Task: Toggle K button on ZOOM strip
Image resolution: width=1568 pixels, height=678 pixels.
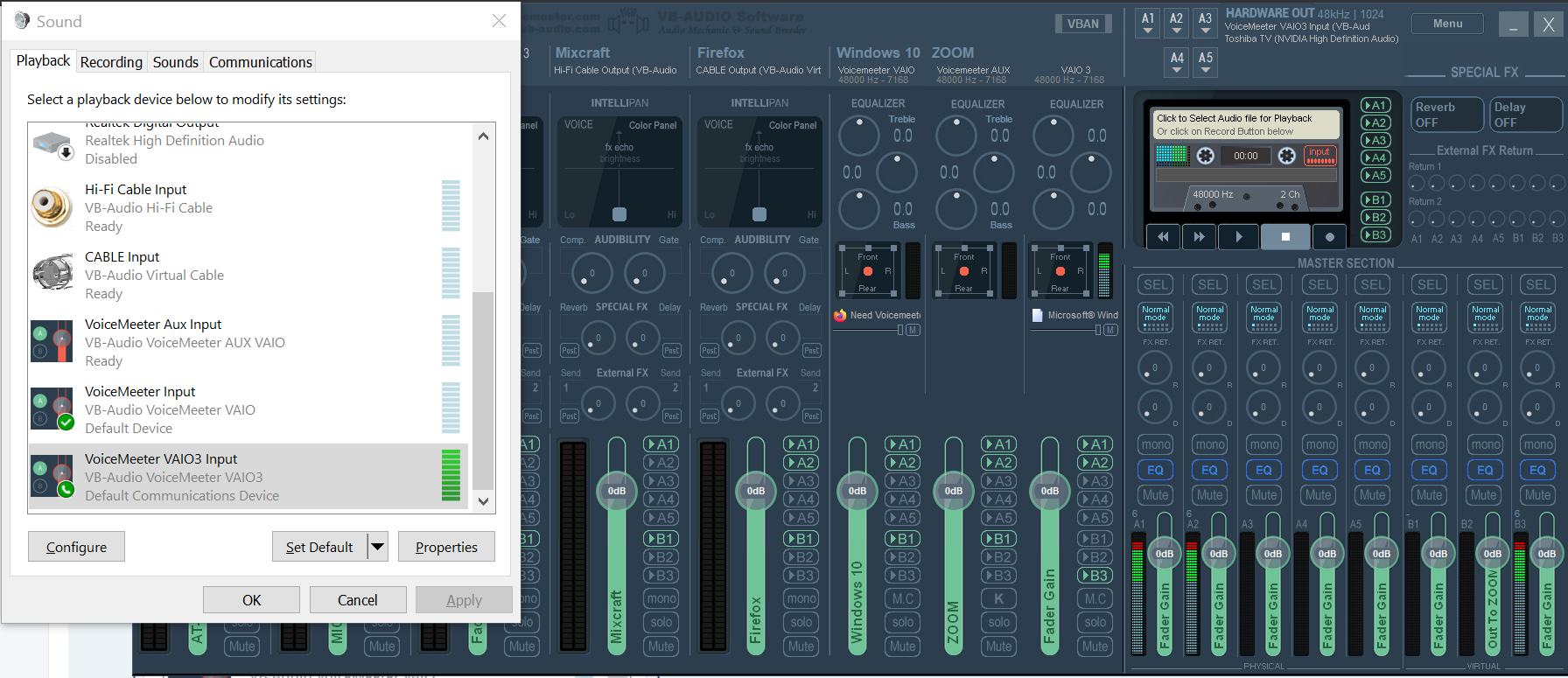Action: [999, 598]
